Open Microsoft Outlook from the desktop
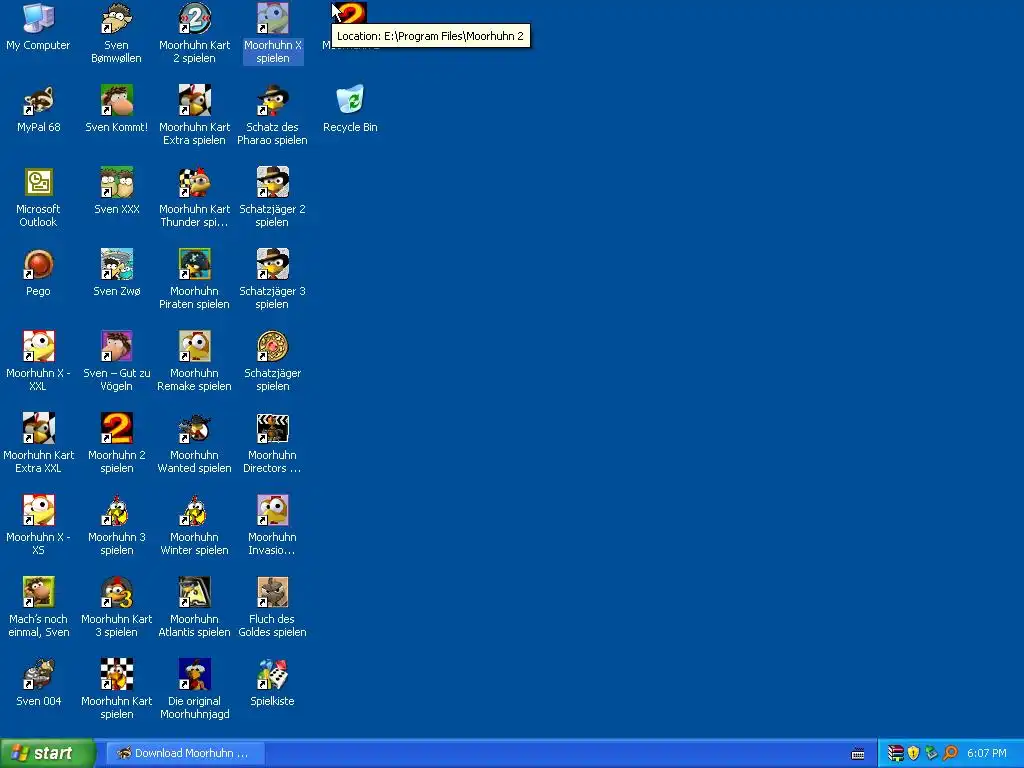The image size is (1024, 768). (38, 183)
